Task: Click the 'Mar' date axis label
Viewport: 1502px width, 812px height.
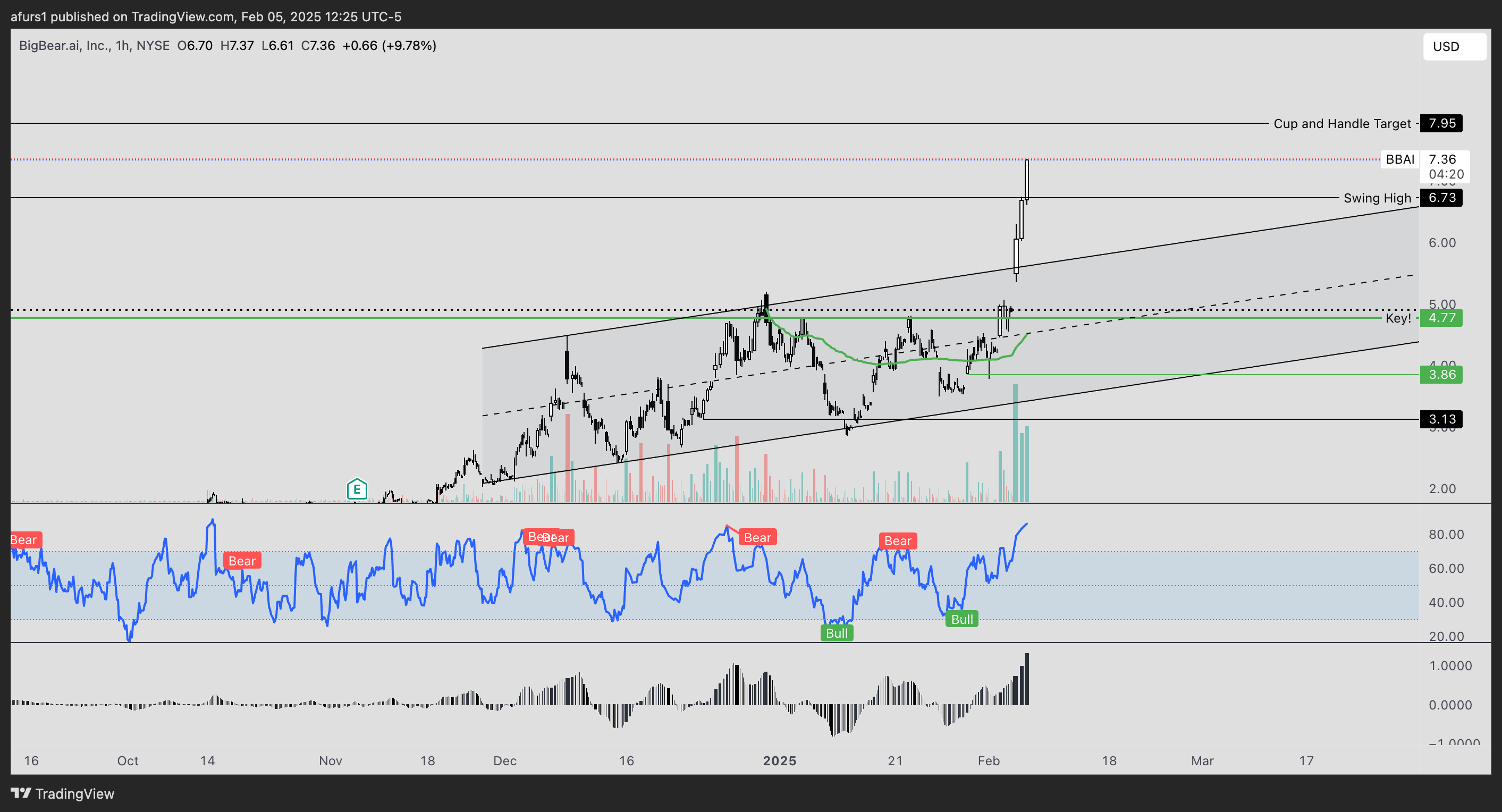Action: [x=1202, y=760]
